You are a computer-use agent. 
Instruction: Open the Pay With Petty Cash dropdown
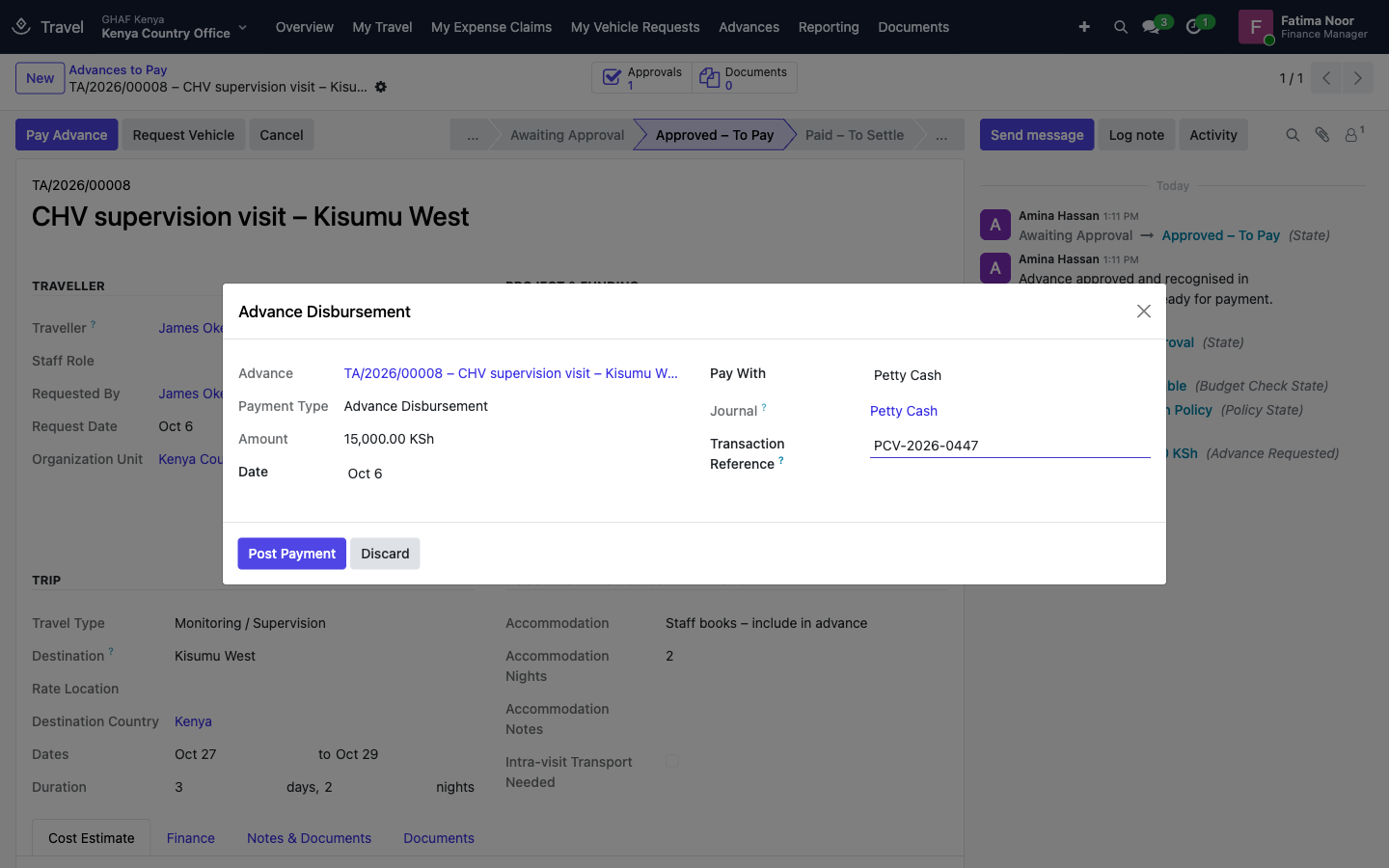click(x=1010, y=375)
